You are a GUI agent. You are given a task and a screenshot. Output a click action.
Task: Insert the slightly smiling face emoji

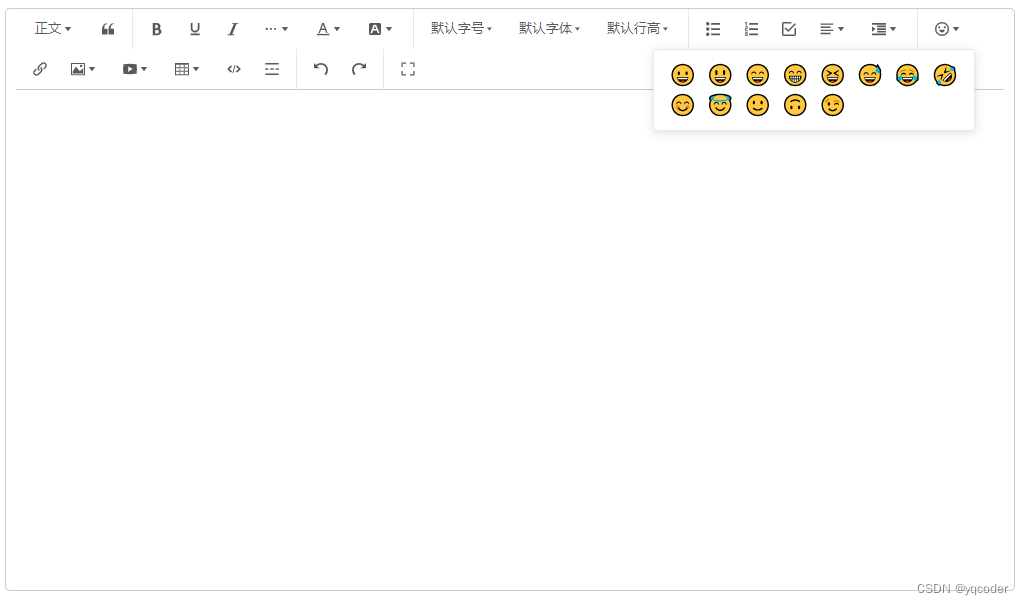coord(758,105)
